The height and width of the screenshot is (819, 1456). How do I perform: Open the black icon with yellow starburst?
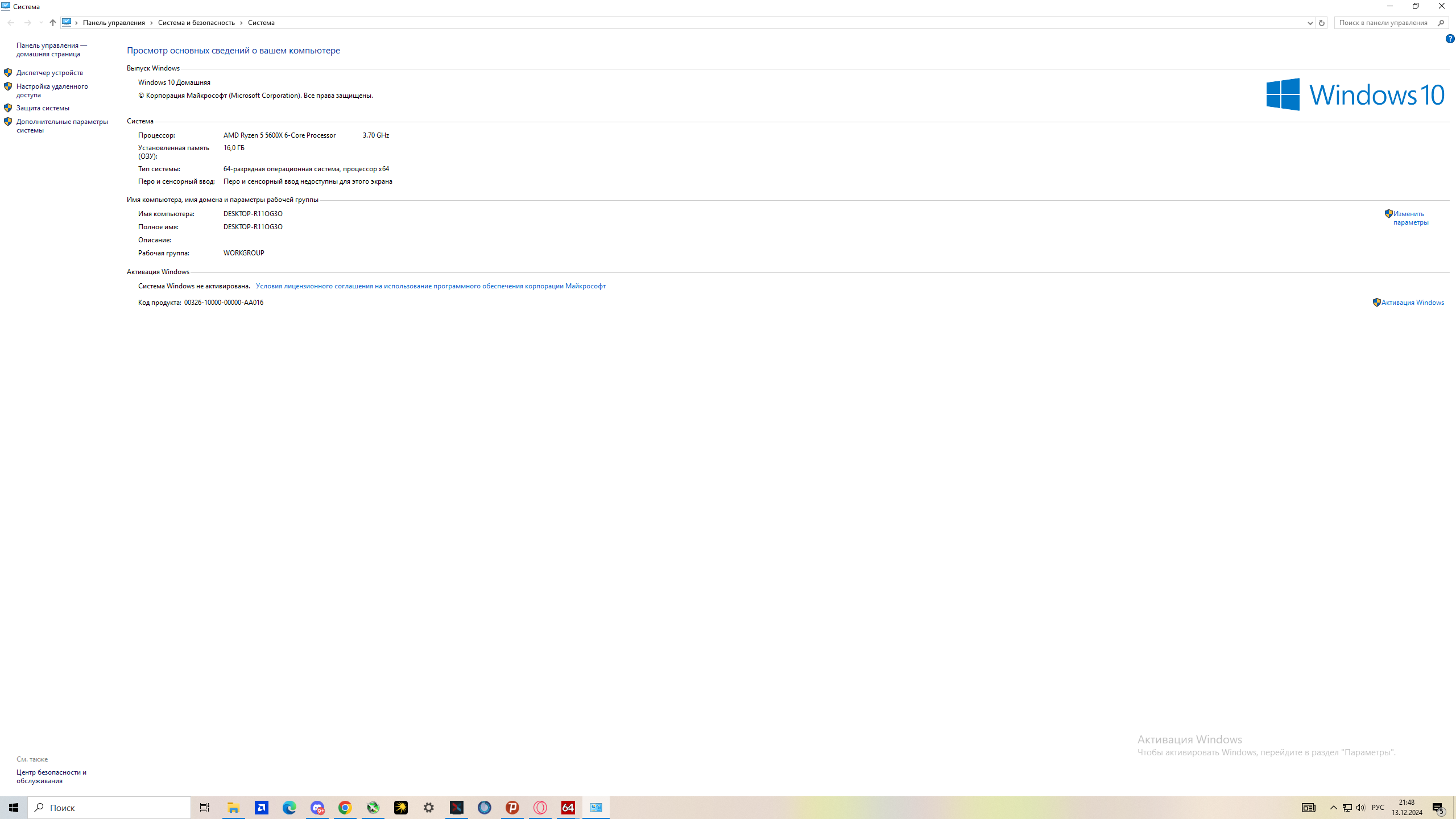(401, 808)
